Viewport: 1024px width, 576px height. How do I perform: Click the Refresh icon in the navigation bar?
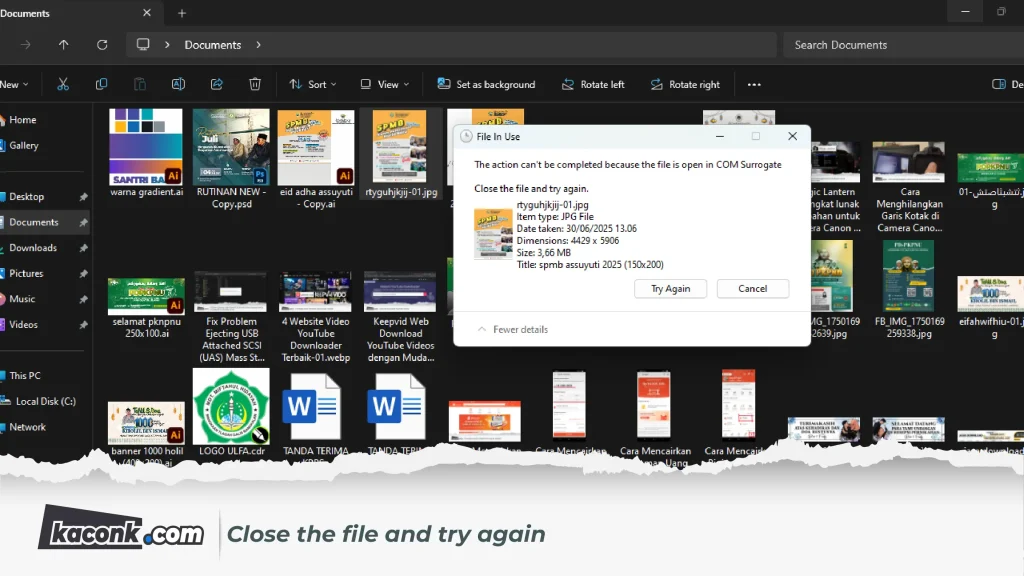(101, 44)
